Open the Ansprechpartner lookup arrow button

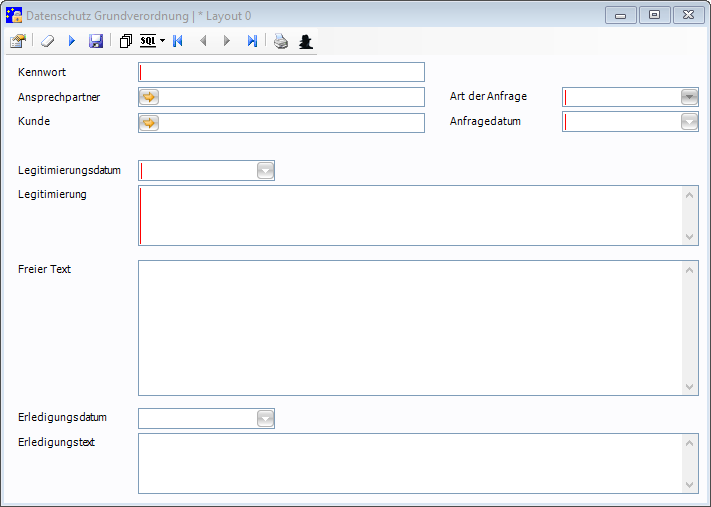coord(149,97)
